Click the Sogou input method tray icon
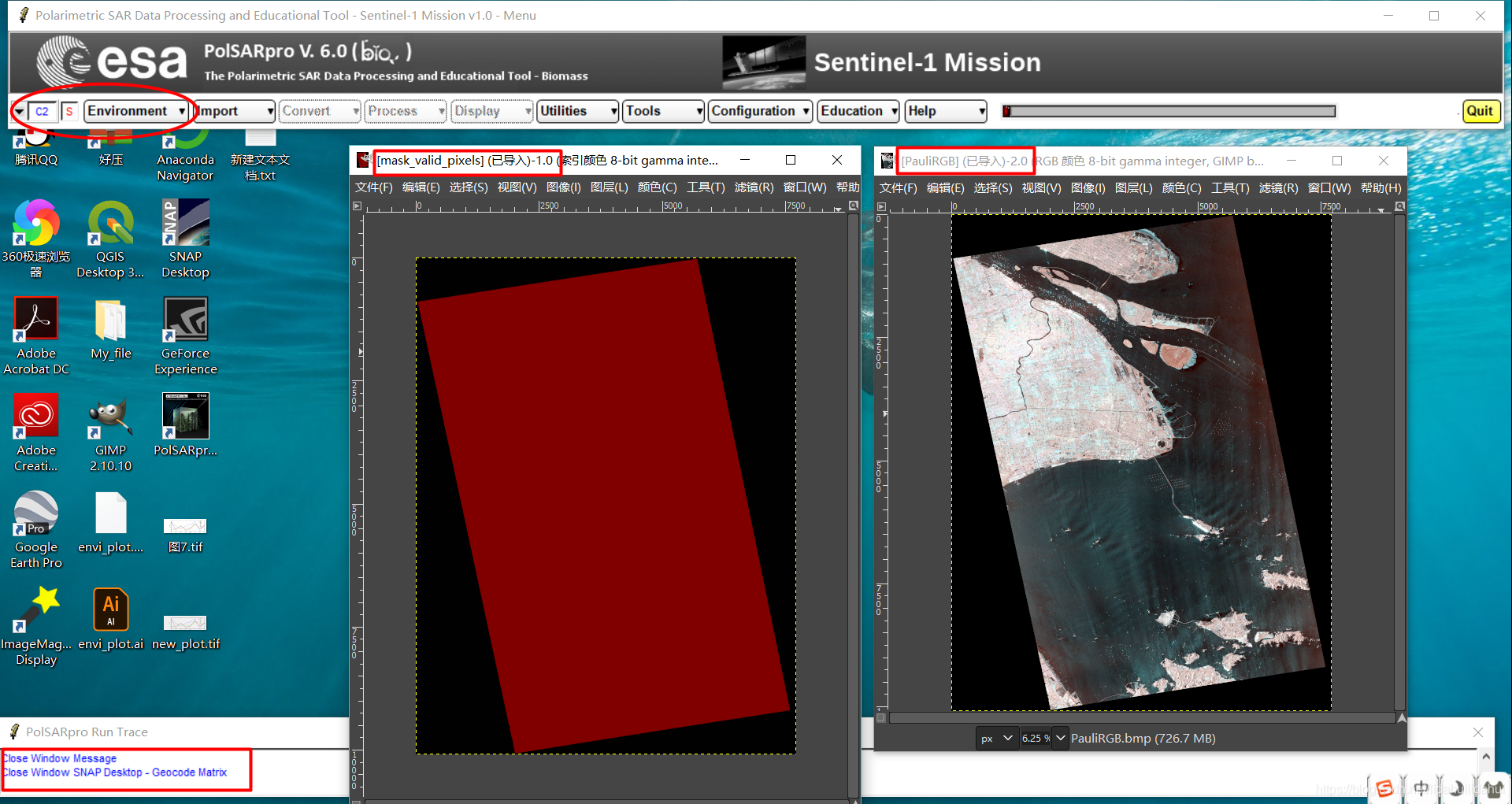The image size is (1512, 804). coord(1384,787)
